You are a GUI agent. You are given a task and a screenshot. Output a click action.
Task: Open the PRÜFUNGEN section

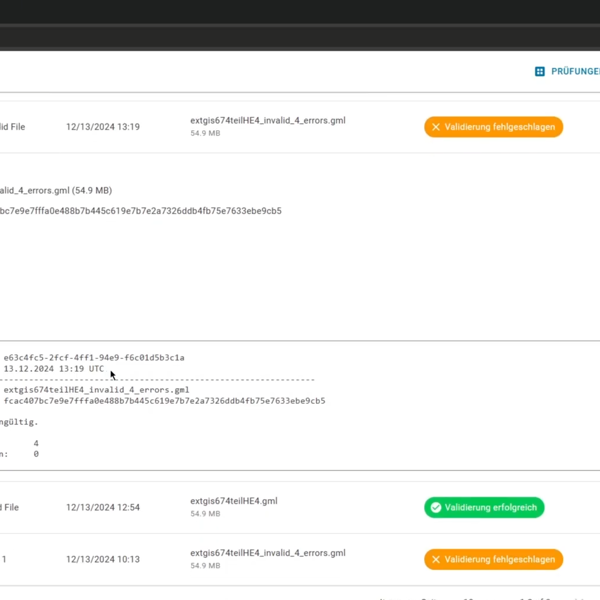click(x=574, y=72)
